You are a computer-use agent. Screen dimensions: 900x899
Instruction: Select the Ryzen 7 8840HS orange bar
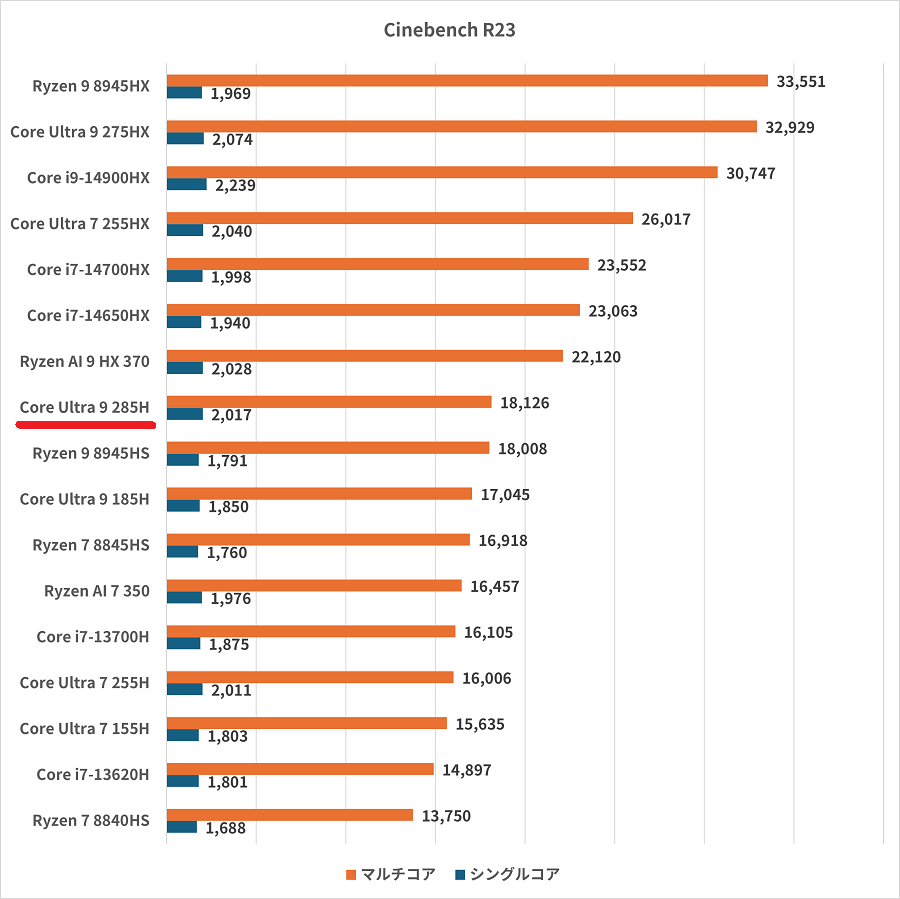(x=289, y=815)
